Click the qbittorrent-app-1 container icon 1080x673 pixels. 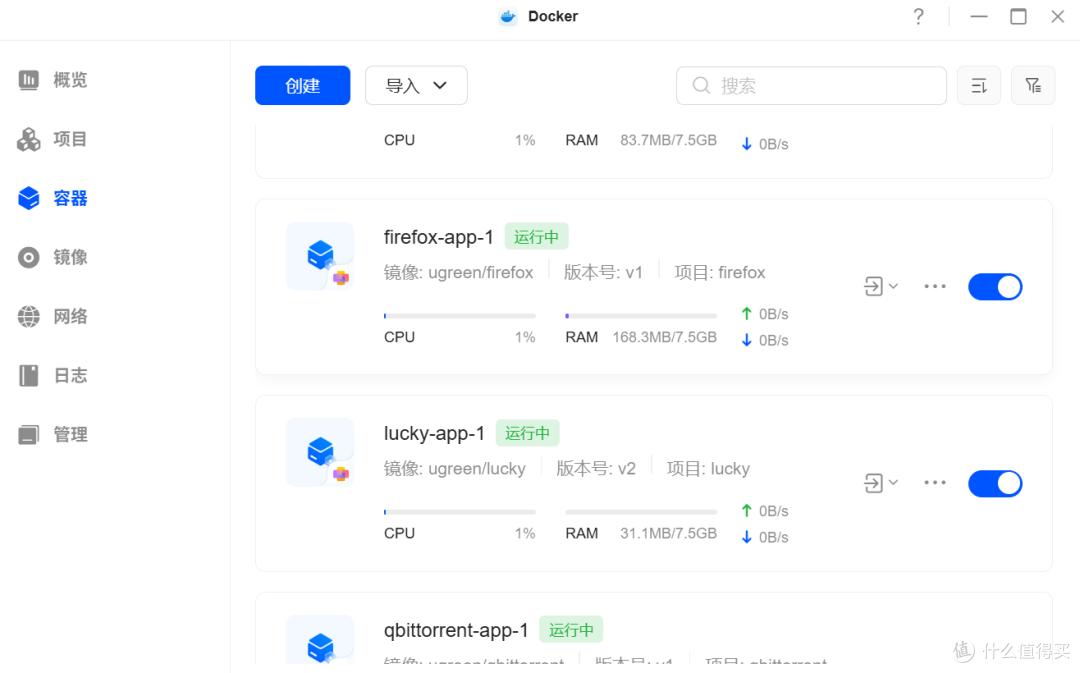[320, 641]
